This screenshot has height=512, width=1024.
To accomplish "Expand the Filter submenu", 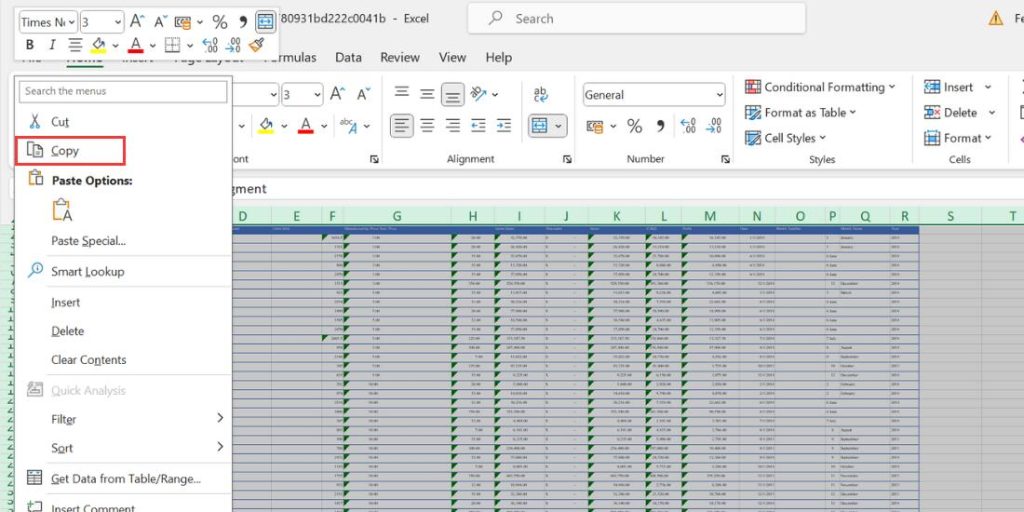I will tap(123, 419).
